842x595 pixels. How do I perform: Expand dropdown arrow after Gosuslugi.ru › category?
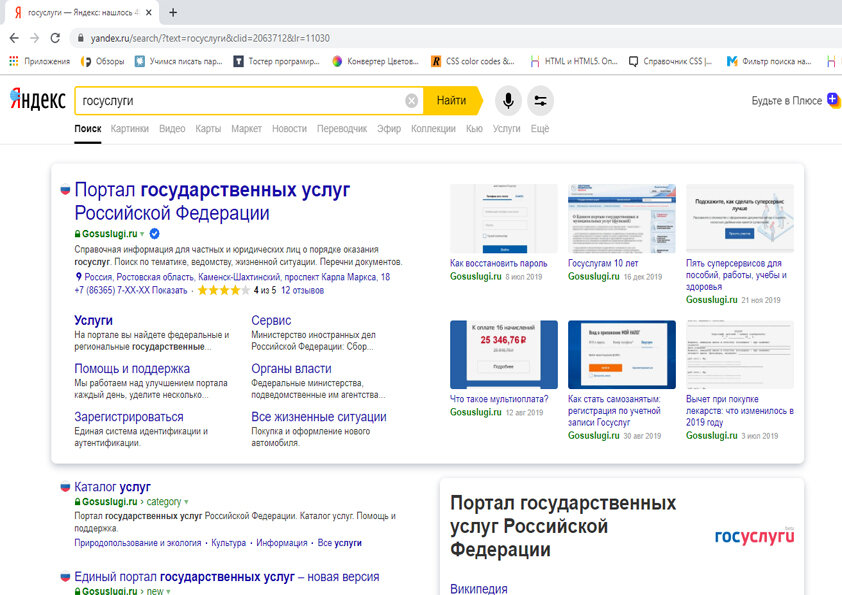point(186,502)
